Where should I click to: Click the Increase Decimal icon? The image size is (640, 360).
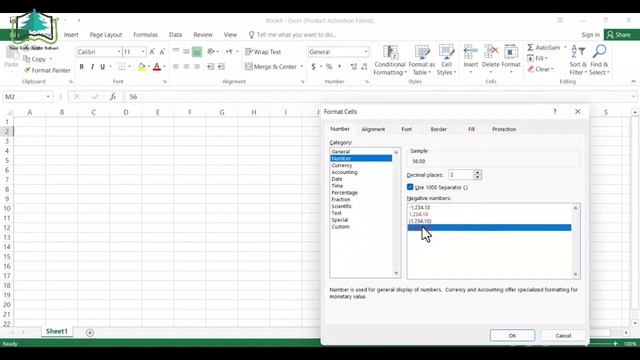tap(353, 67)
